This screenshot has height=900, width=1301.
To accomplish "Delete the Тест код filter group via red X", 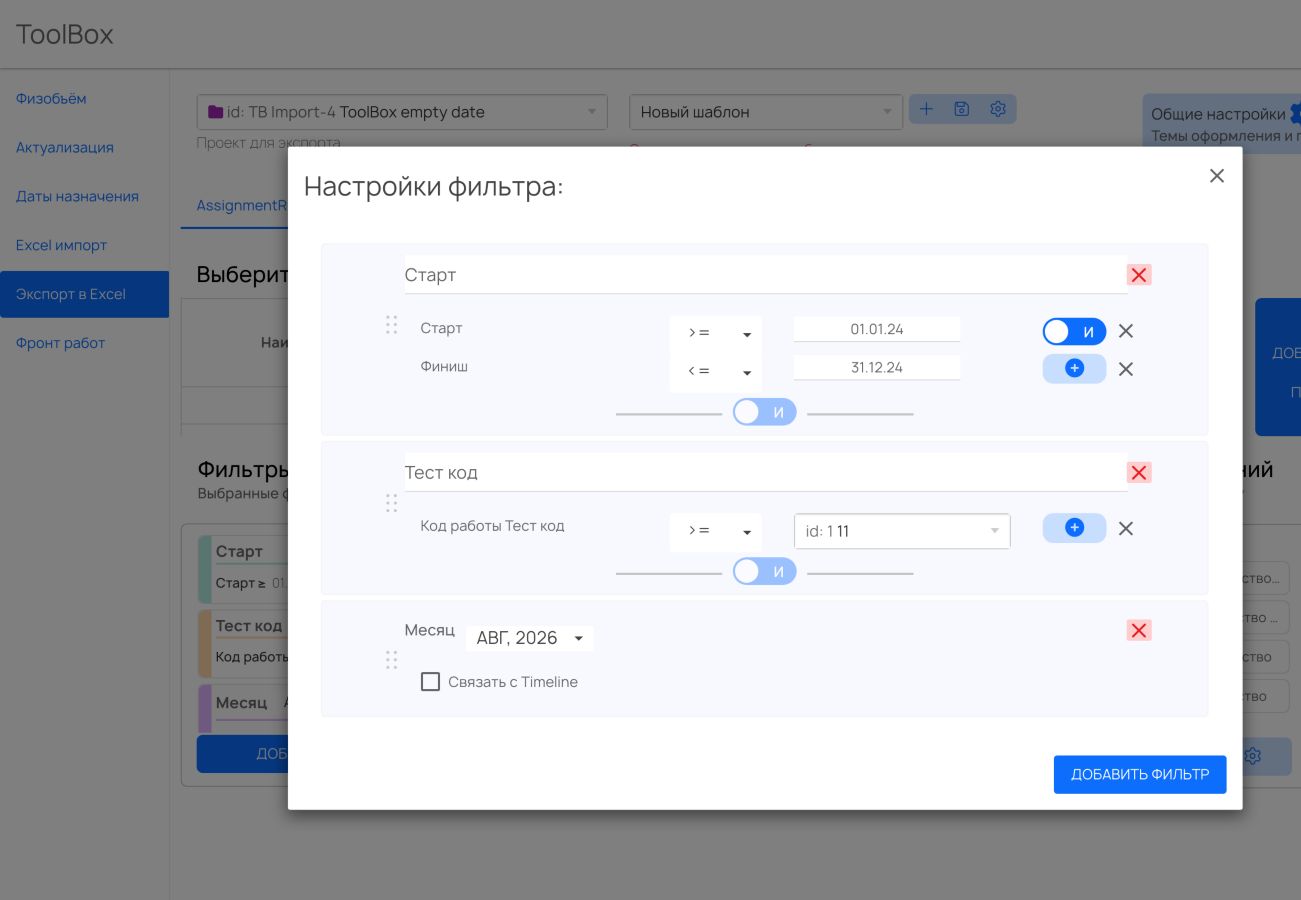I will (x=1139, y=473).
